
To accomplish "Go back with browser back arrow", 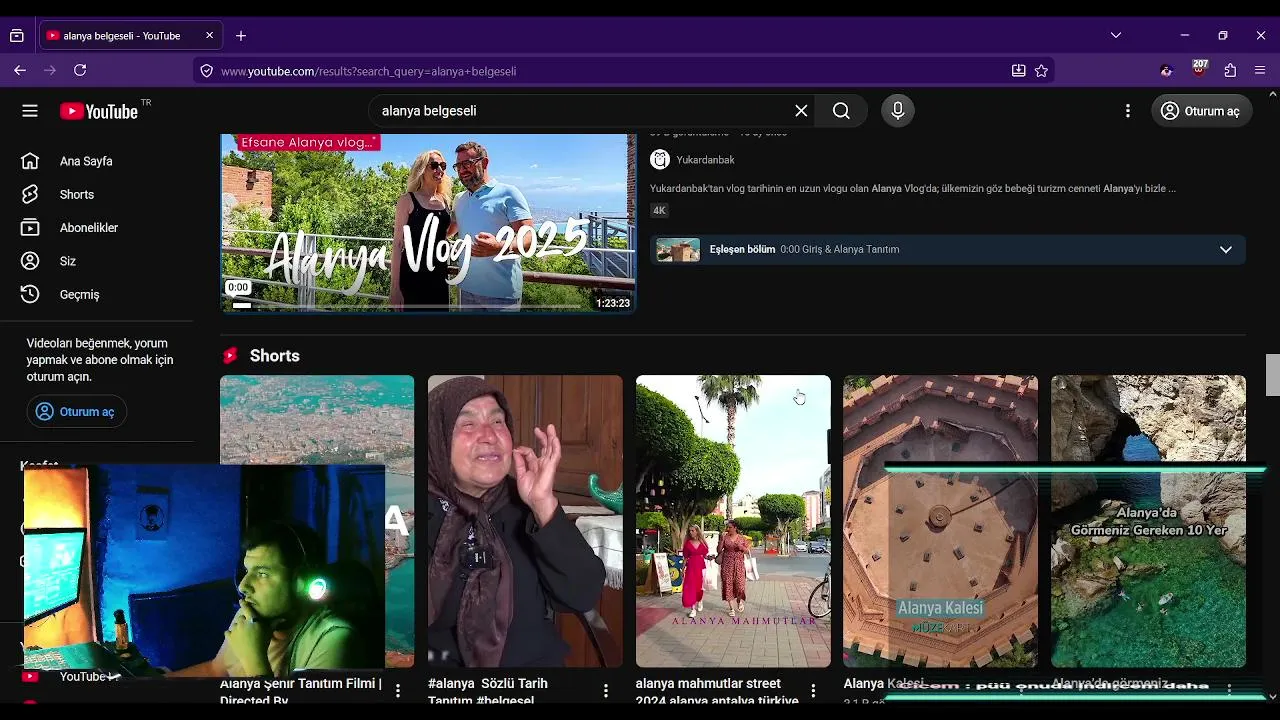I will coord(20,70).
